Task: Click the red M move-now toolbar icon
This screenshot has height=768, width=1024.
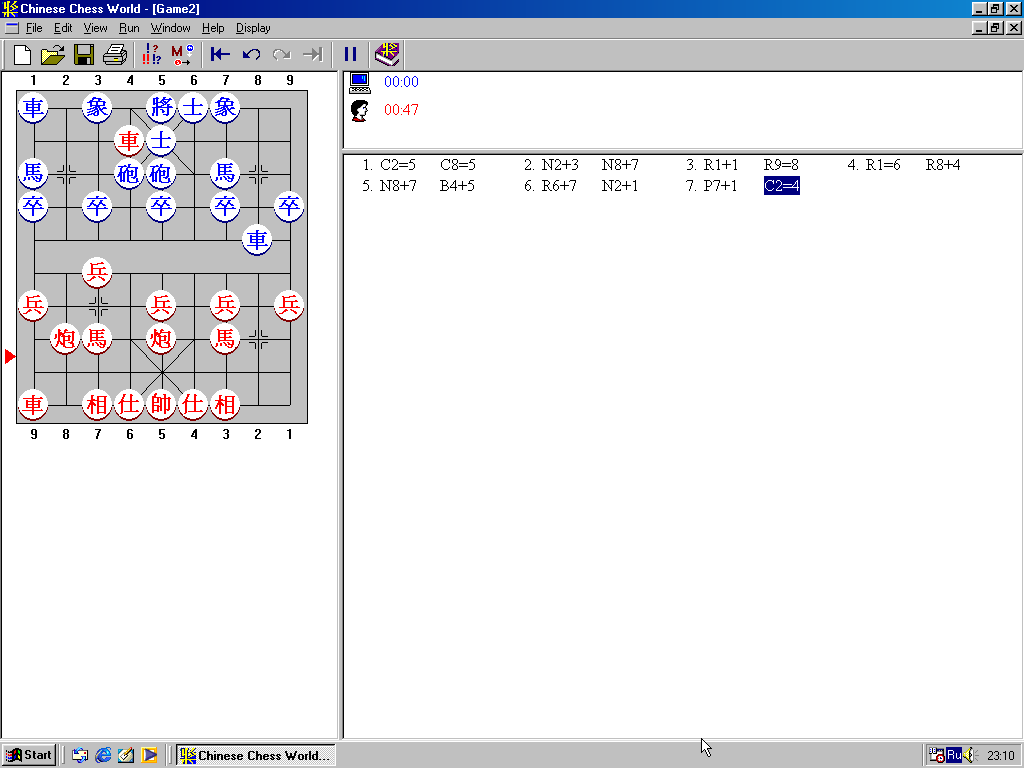Action: 182,54
